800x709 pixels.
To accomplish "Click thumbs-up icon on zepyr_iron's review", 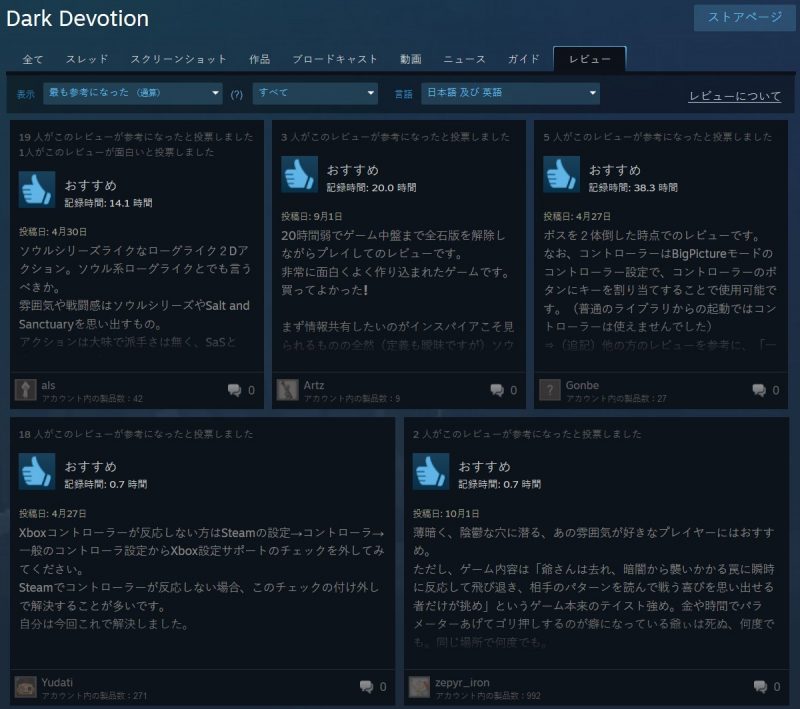I will coord(431,471).
